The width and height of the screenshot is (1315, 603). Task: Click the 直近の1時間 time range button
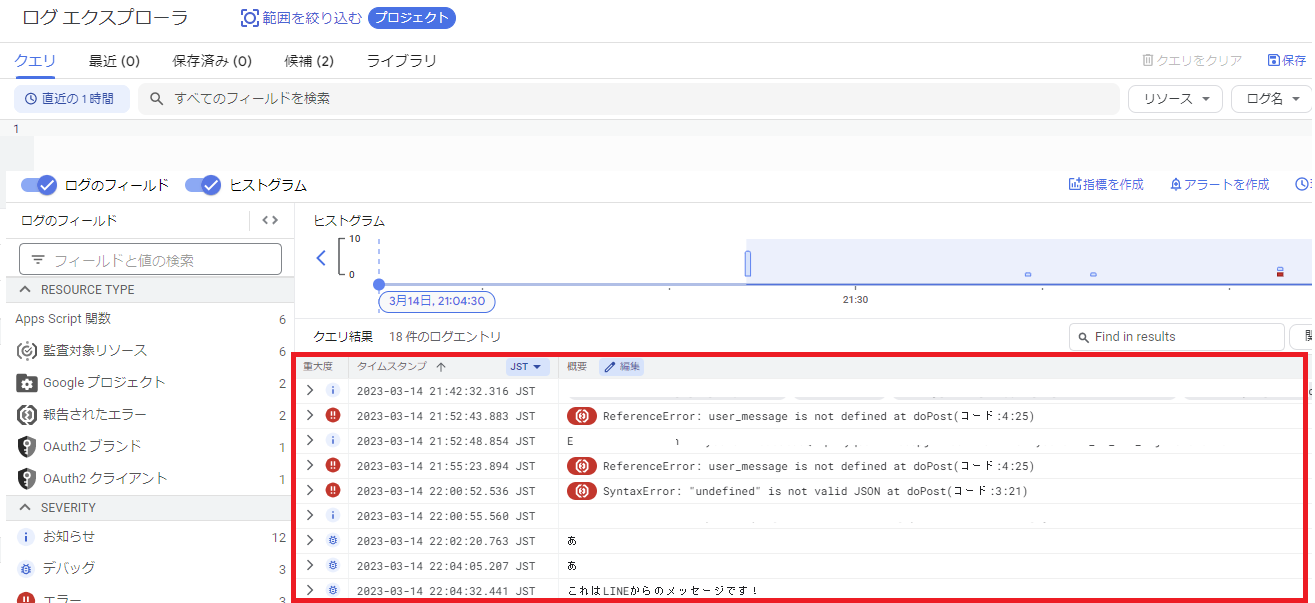(x=71, y=99)
